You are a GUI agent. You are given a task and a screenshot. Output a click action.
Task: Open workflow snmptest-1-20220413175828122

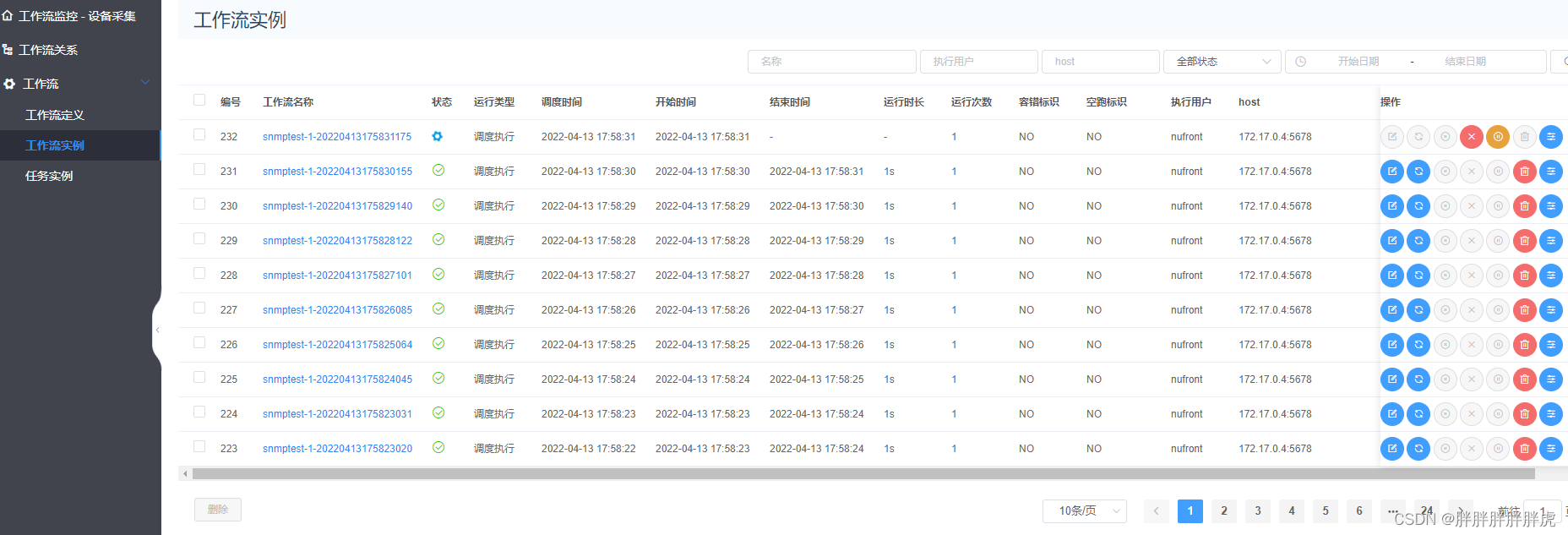[337, 241]
